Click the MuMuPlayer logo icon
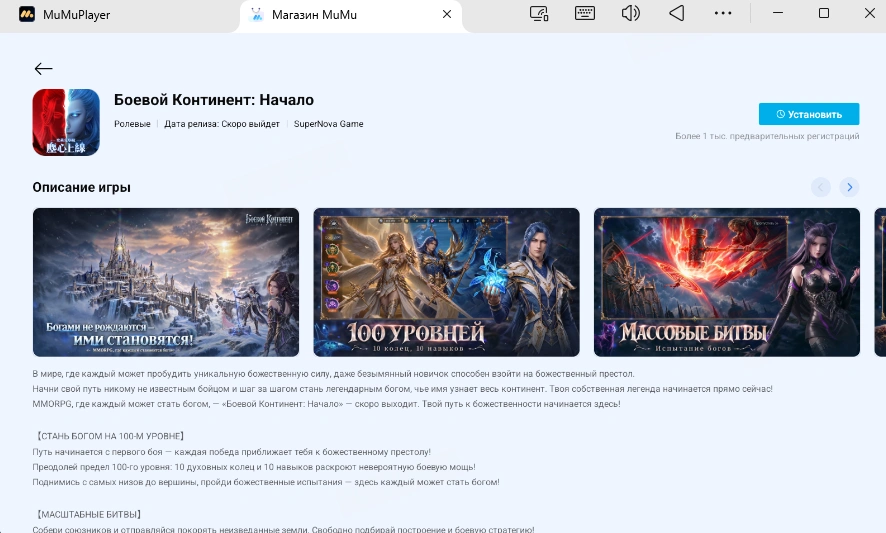Screen dimensions: 886x533 click(27, 14)
